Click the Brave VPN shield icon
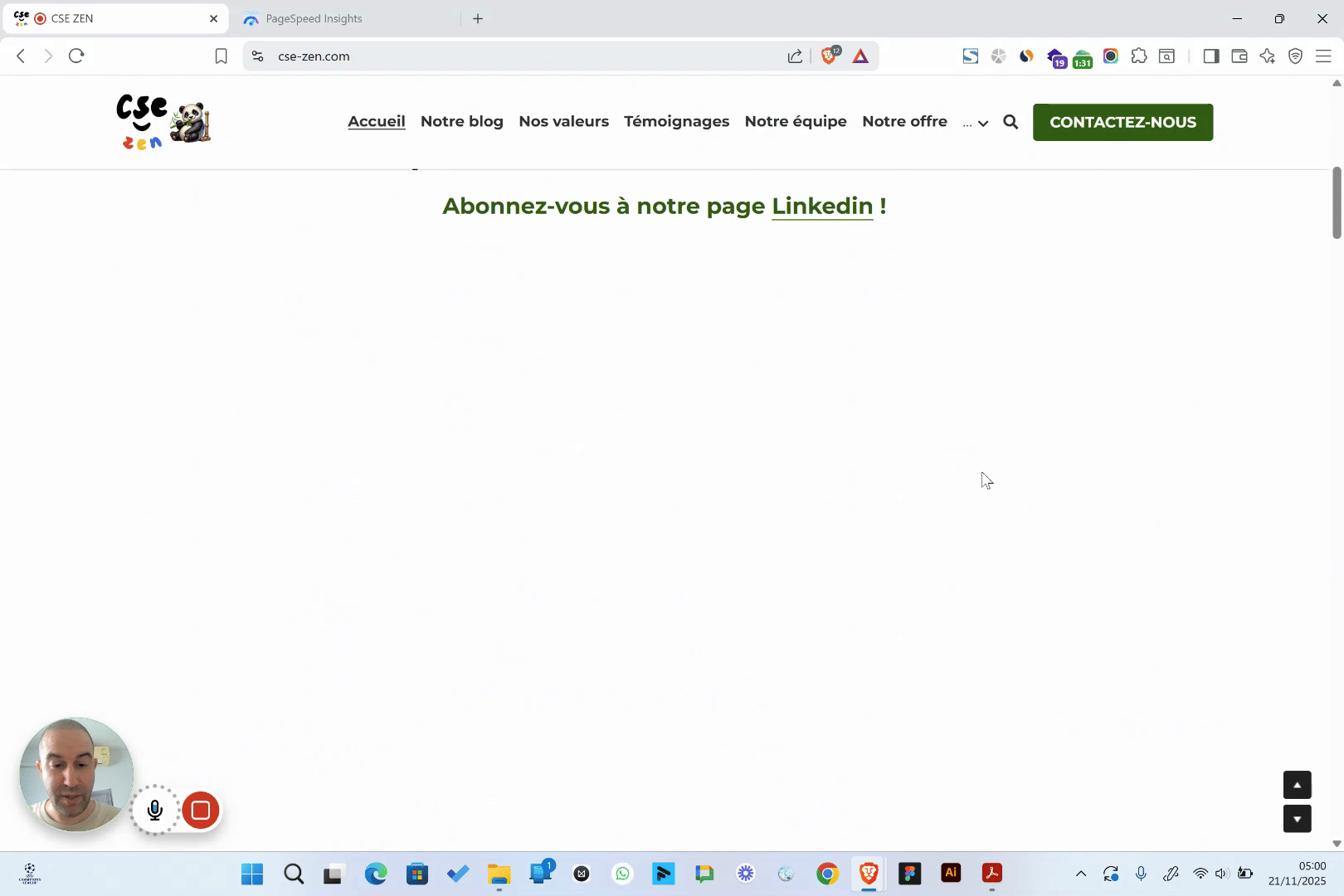The height and width of the screenshot is (896, 1344). (1295, 56)
